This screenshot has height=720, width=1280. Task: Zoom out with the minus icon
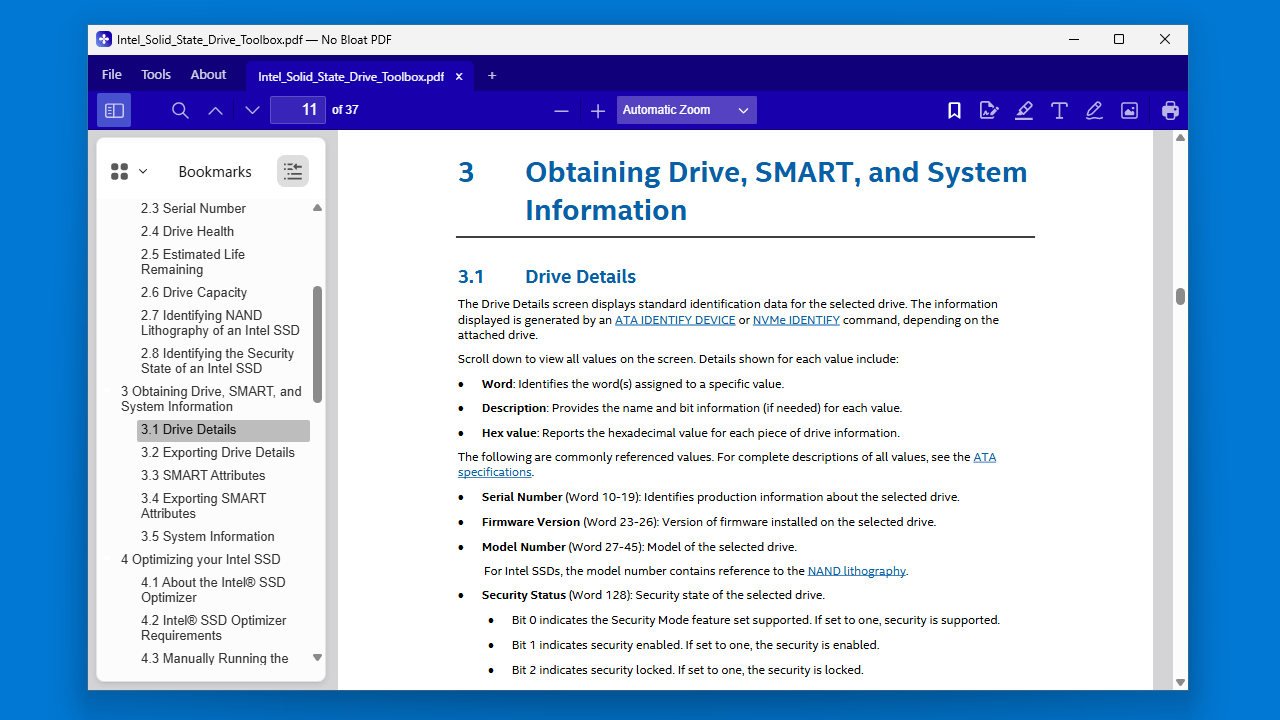click(x=561, y=111)
